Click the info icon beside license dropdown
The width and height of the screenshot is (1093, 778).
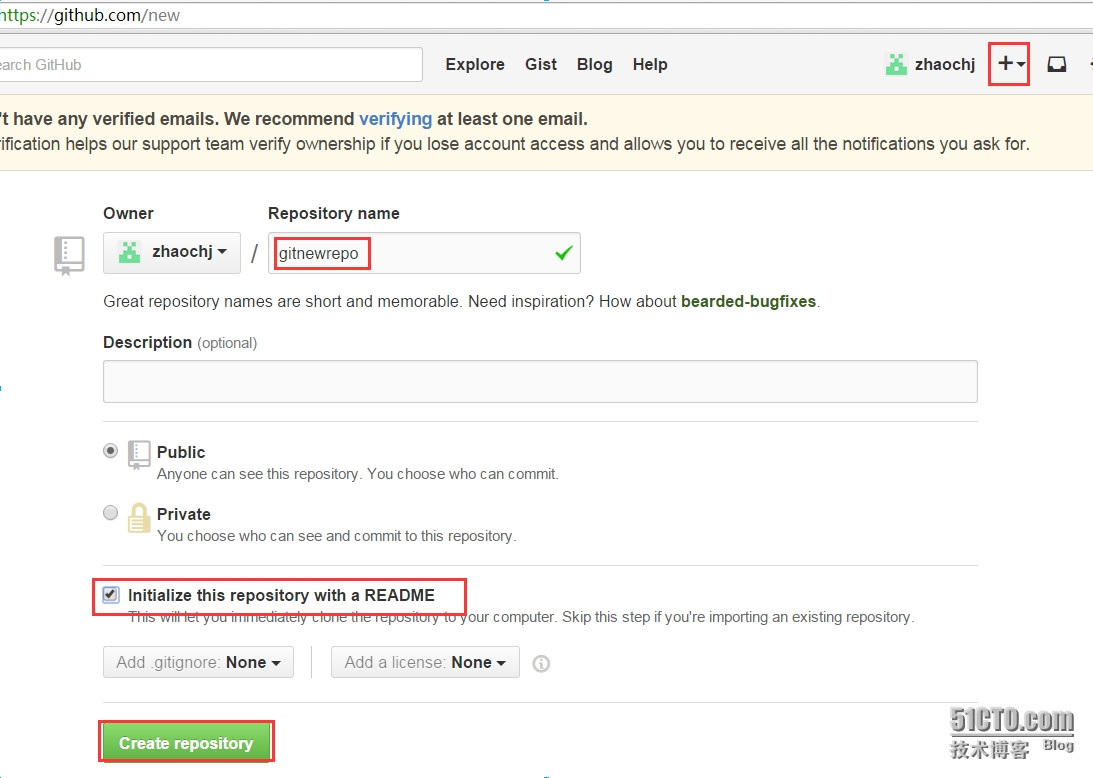click(541, 664)
